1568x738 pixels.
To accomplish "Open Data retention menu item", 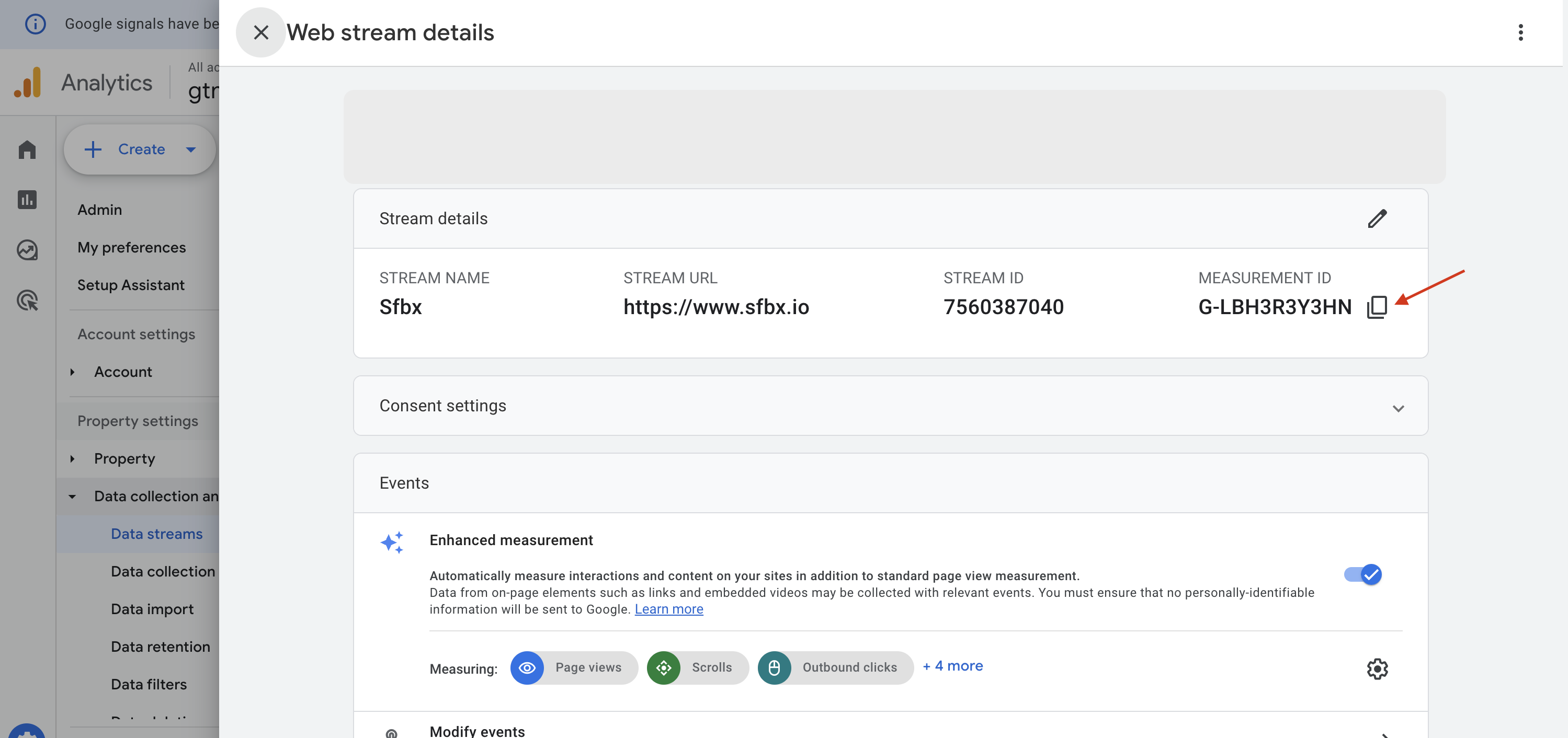I will pyautogui.click(x=160, y=647).
